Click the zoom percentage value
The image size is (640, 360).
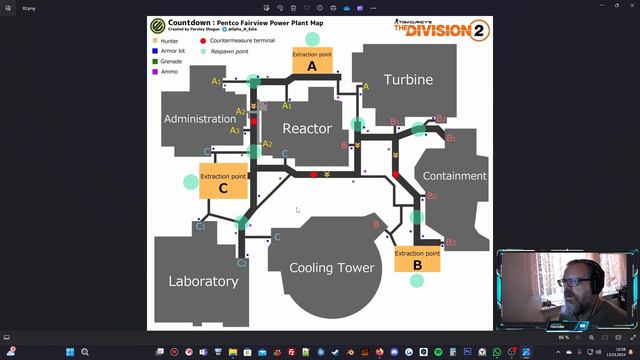pos(564,338)
